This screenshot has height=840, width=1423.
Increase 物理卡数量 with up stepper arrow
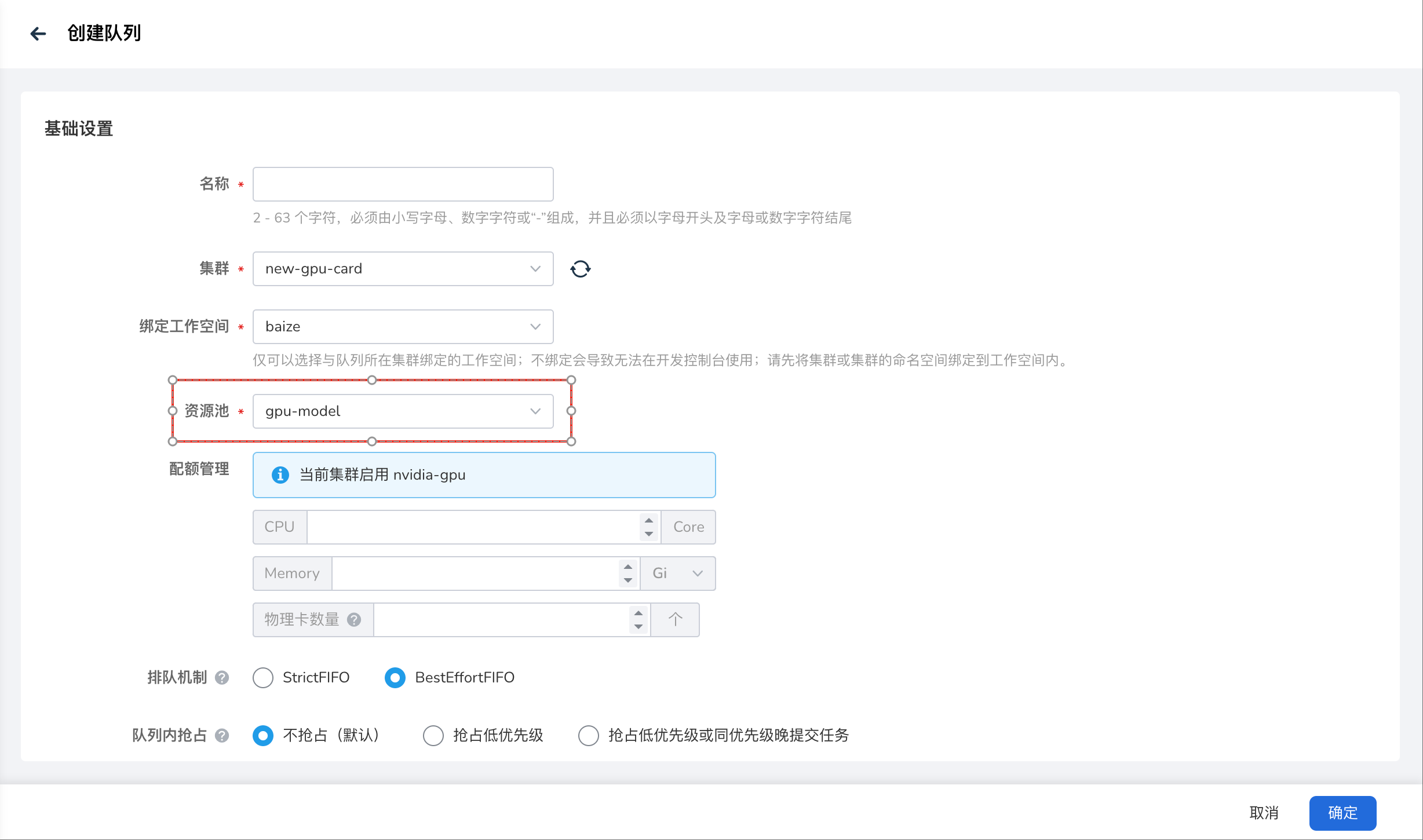[638, 613]
